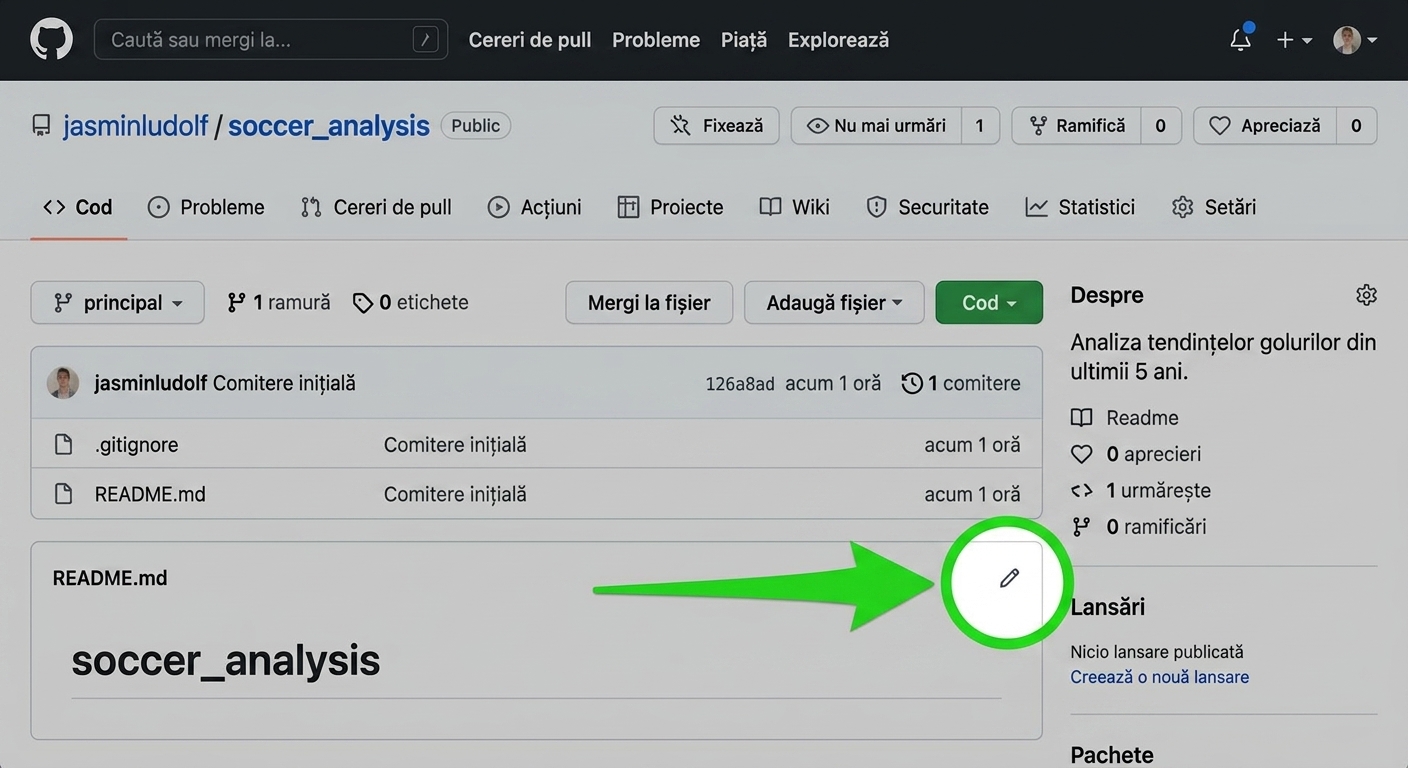Switch to the Probleme repository tab
The height and width of the screenshot is (768, 1408).
click(206, 207)
